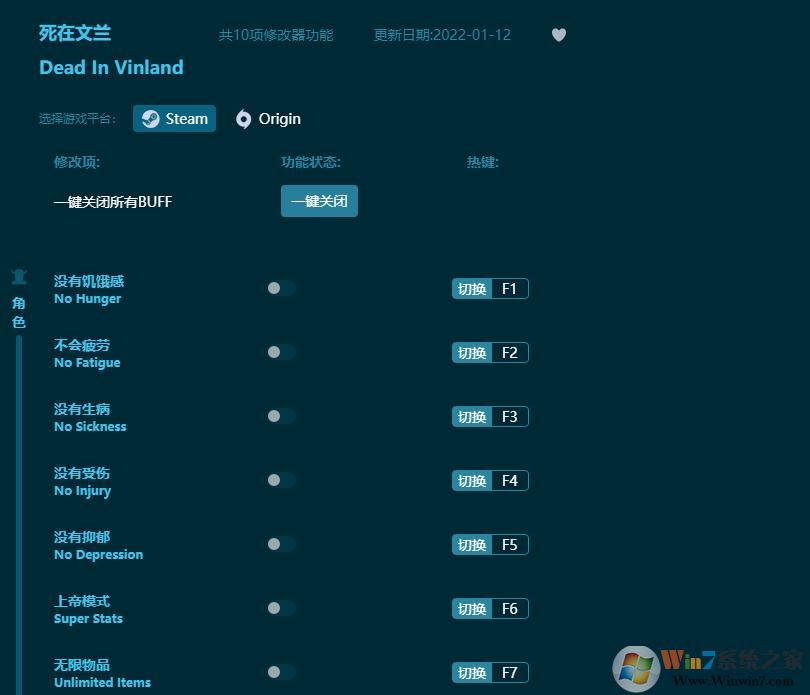Enable the No Fatigue toggle switch

[280, 352]
